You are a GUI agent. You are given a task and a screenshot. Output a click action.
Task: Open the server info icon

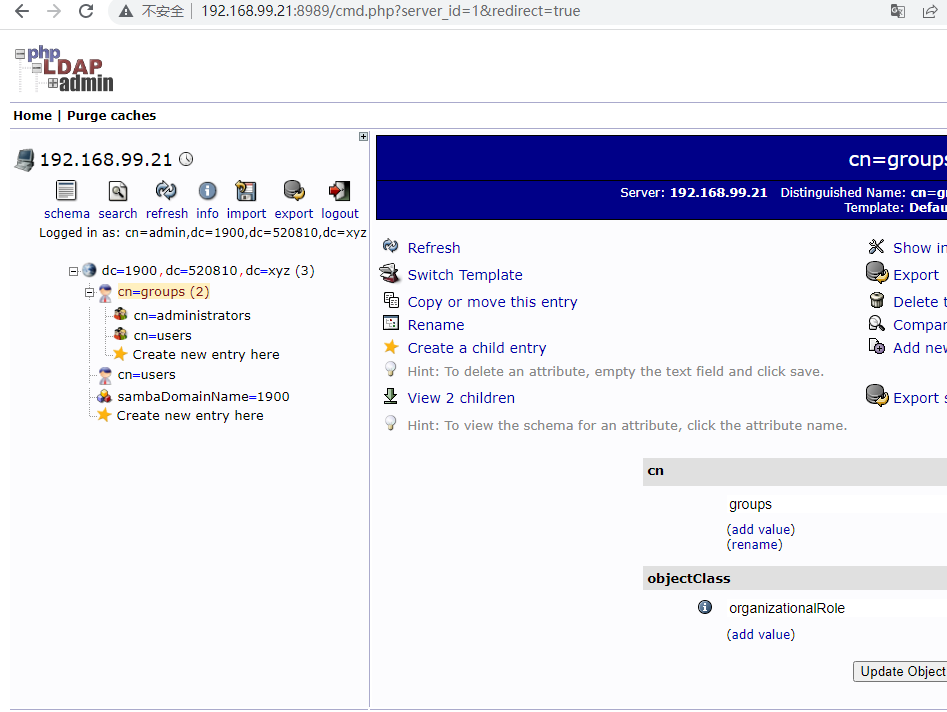207,191
